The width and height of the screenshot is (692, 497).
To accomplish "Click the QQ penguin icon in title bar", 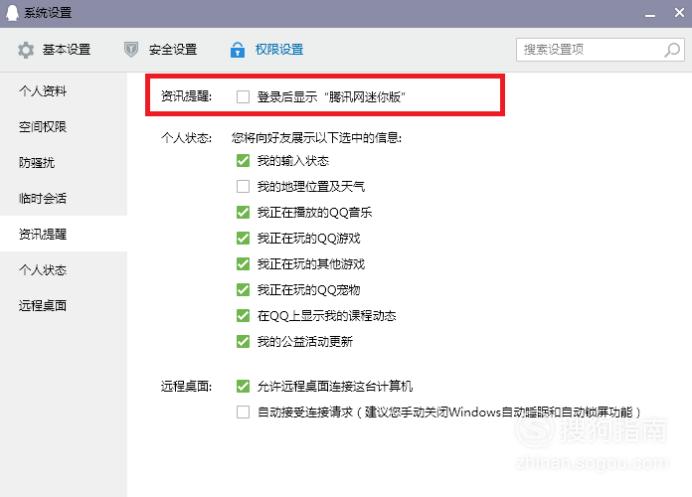I will point(12,12).
